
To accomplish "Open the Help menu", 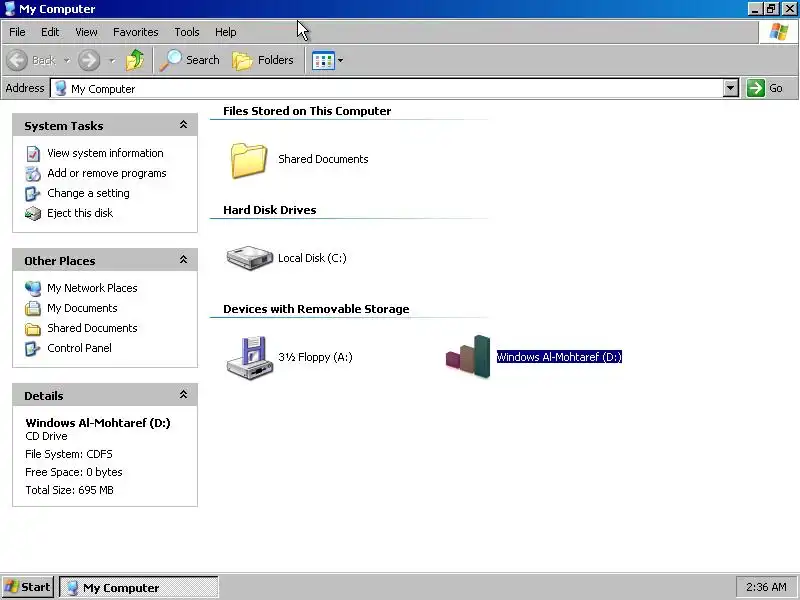I will coord(226,32).
